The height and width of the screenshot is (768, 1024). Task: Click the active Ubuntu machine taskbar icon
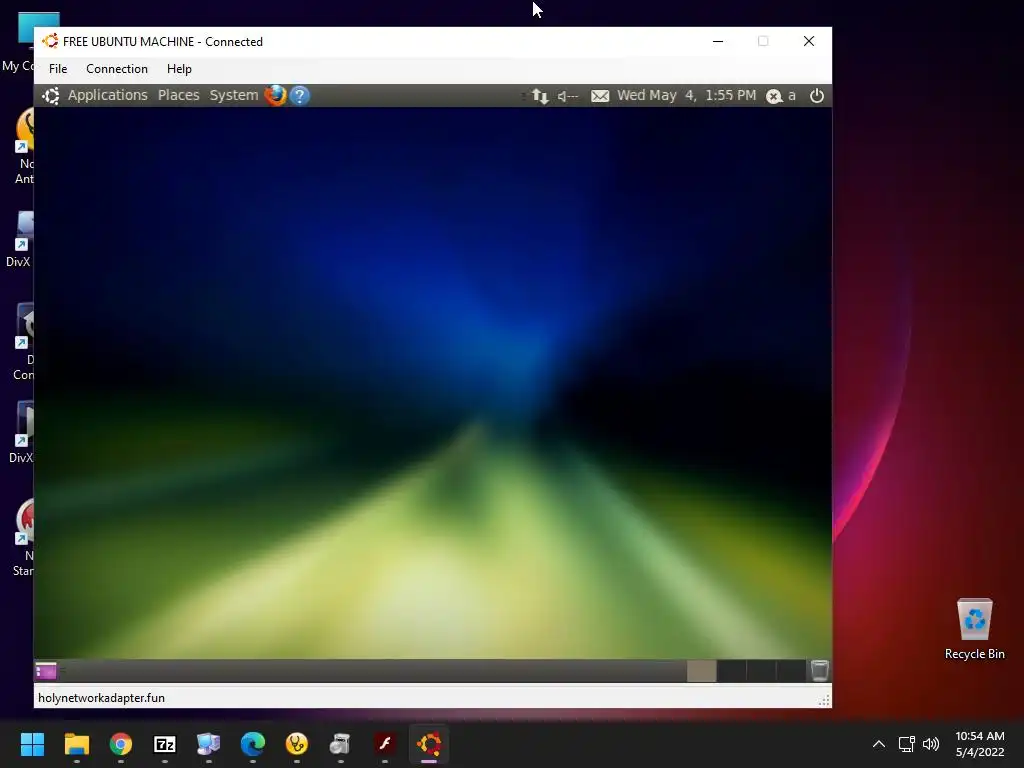[429, 744]
